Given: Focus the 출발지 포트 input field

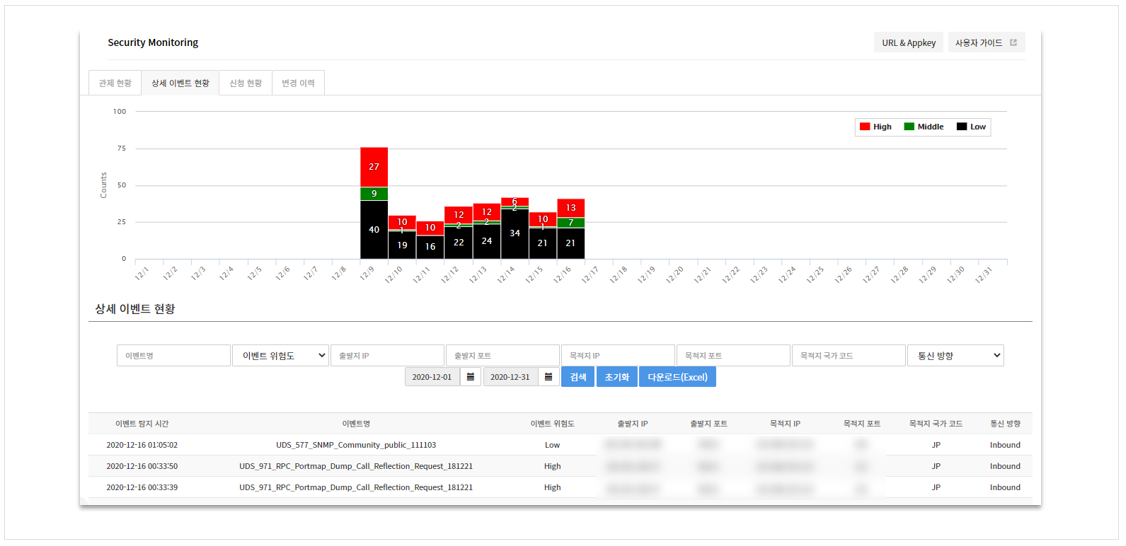Looking at the screenshot, I should tap(503, 356).
